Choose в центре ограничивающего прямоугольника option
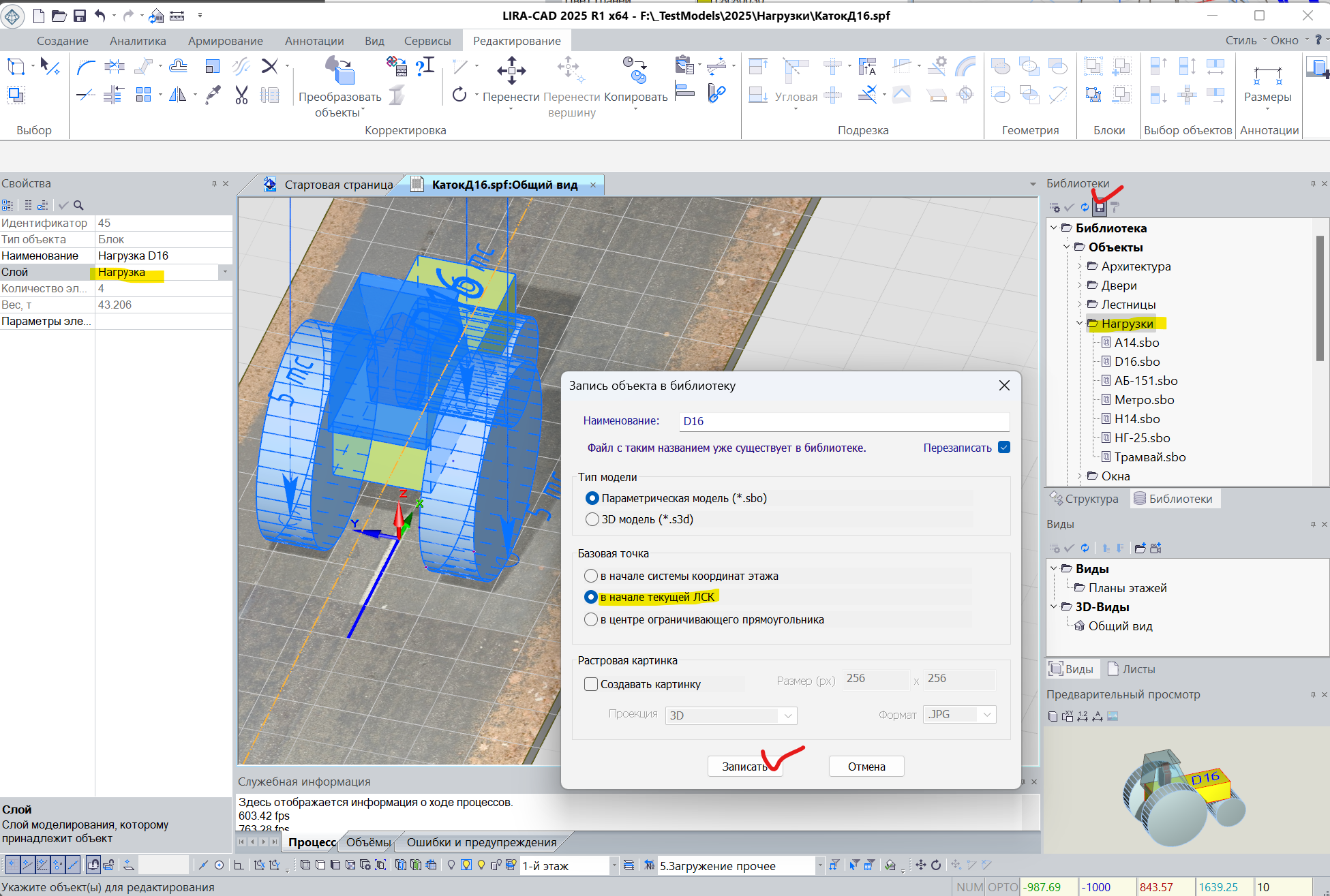Viewport: 1330px width, 896px height. point(591,619)
